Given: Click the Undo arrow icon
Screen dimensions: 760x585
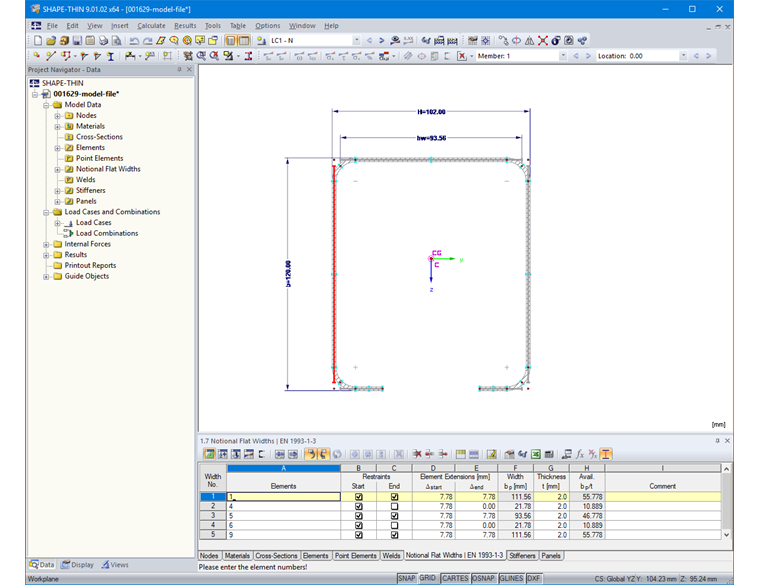Looking at the screenshot, I should pyautogui.click(x=134, y=41).
